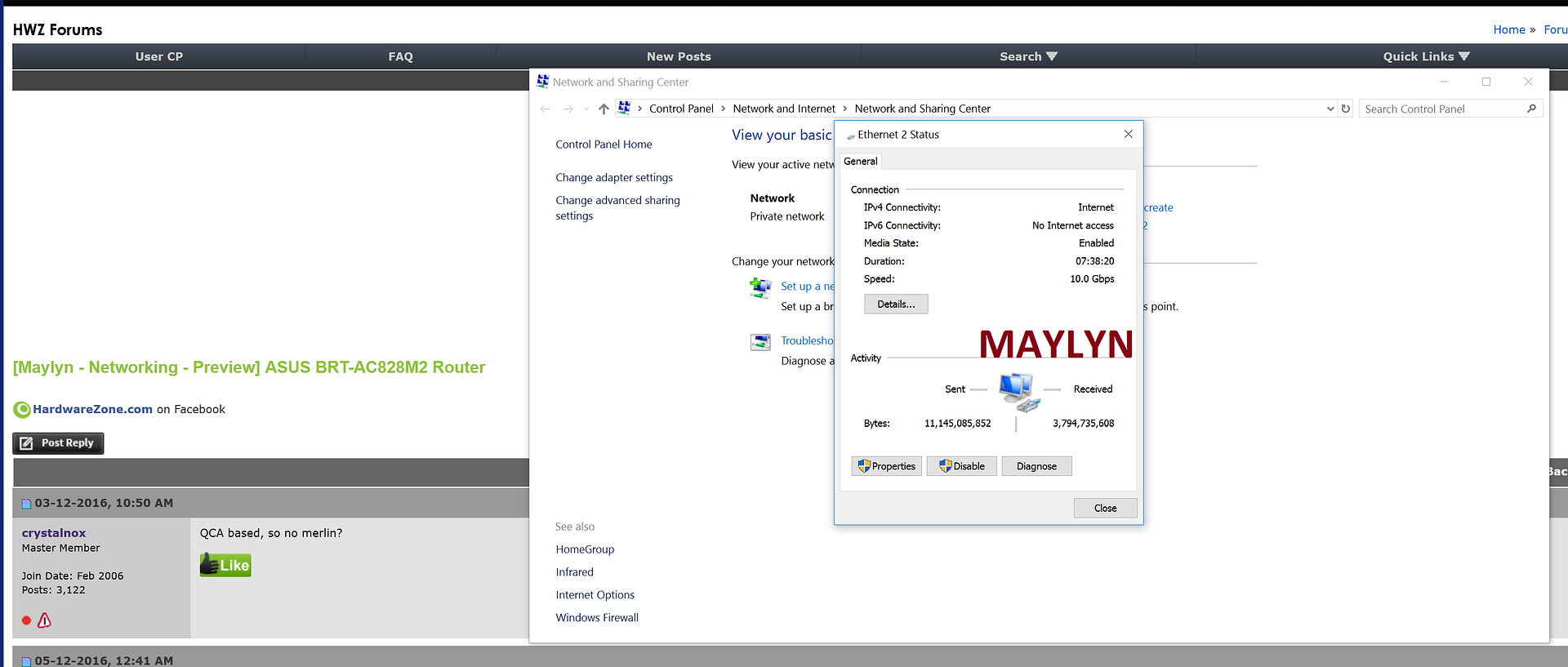Click the 'Enabled' media state value
Image resolution: width=1568 pixels, height=667 pixels.
(x=1096, y=243)
